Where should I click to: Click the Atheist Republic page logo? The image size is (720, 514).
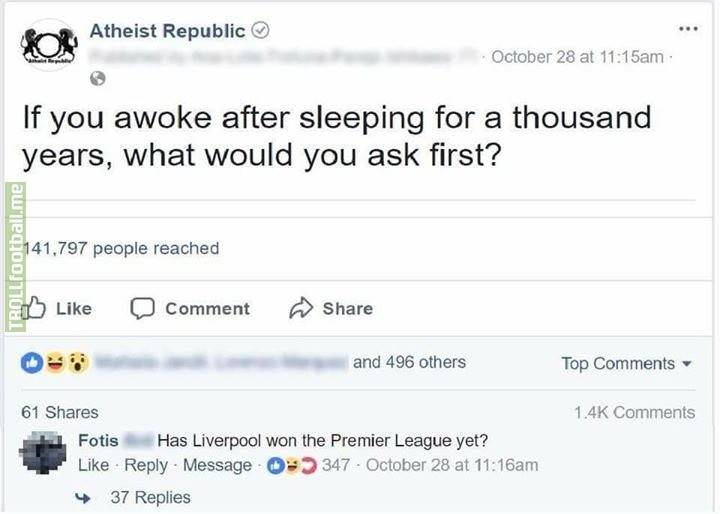click(x=48, y=45)
